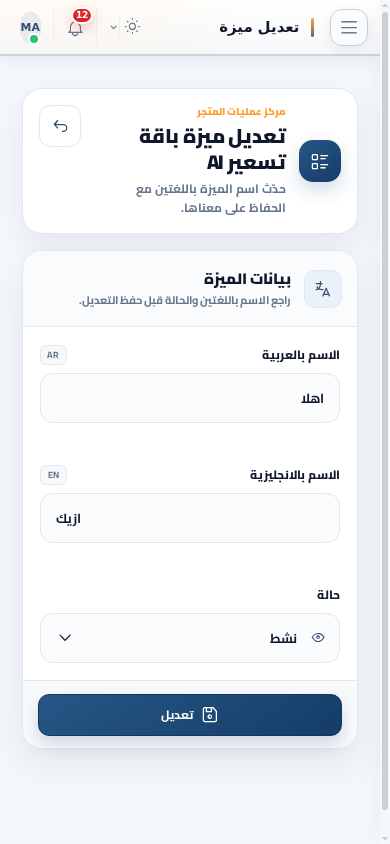
Task: Click the chevron arrow of status dropdown
Action: (x=65, y=638)
